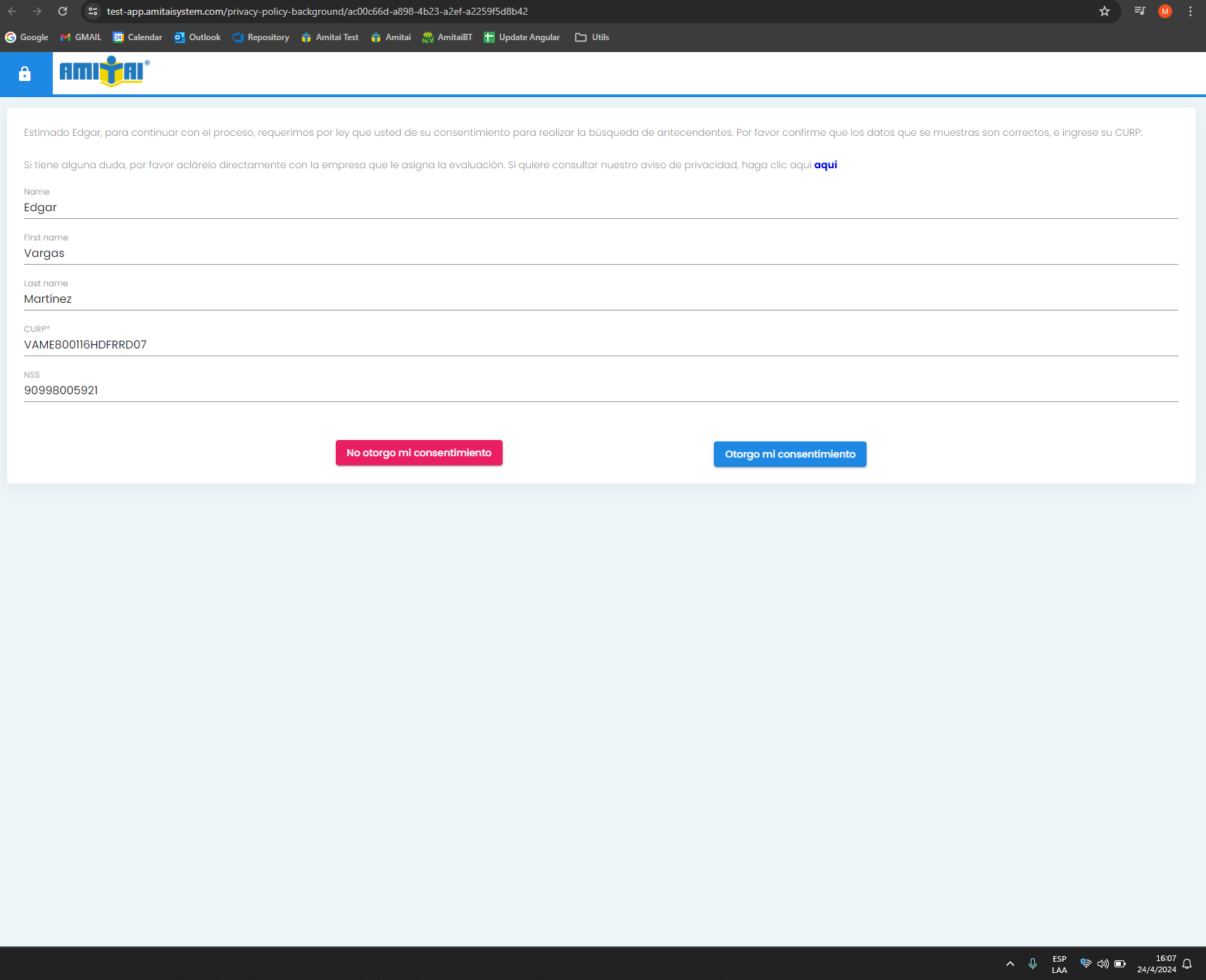Open the Update Angular bookmark
The height and width of the screenshot is (980, 1206).
522,37
